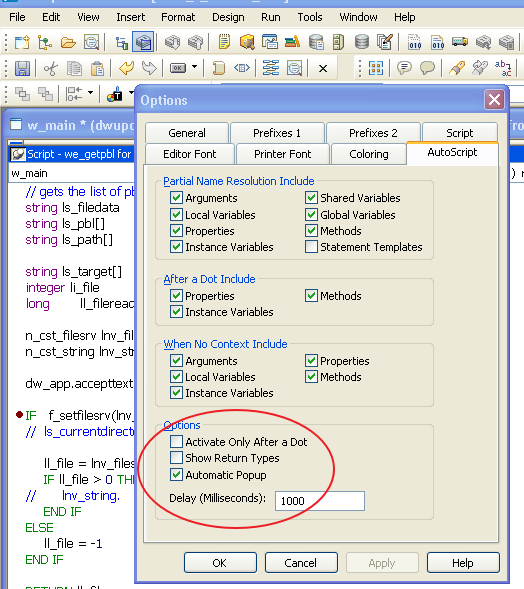Image resolution: width=524 pixels, height=589 pixels.
Task: Uncheck Global Variables checkbox
Action: click(311, 214)
